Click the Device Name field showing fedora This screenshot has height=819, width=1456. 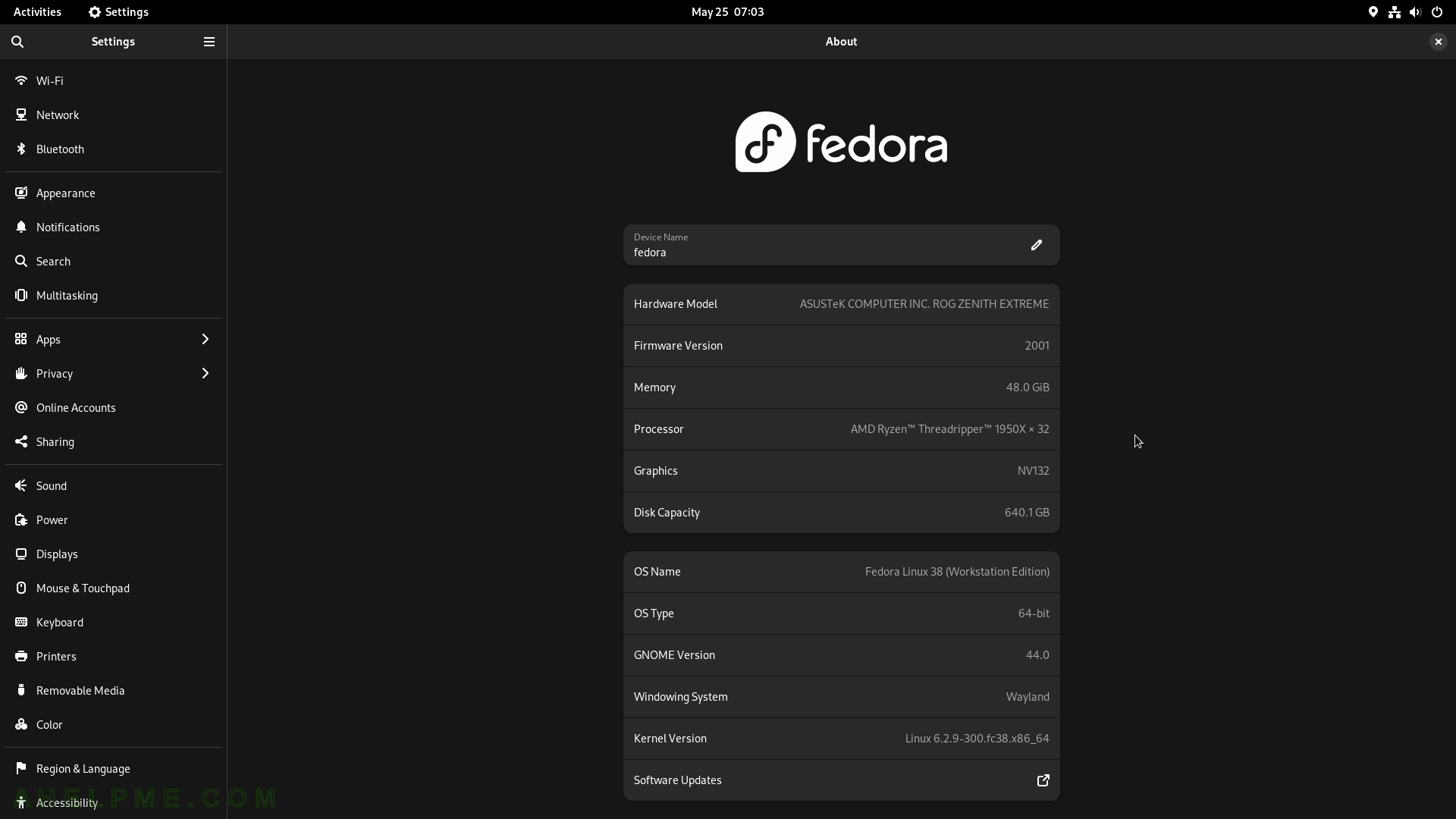coord(841,245)
